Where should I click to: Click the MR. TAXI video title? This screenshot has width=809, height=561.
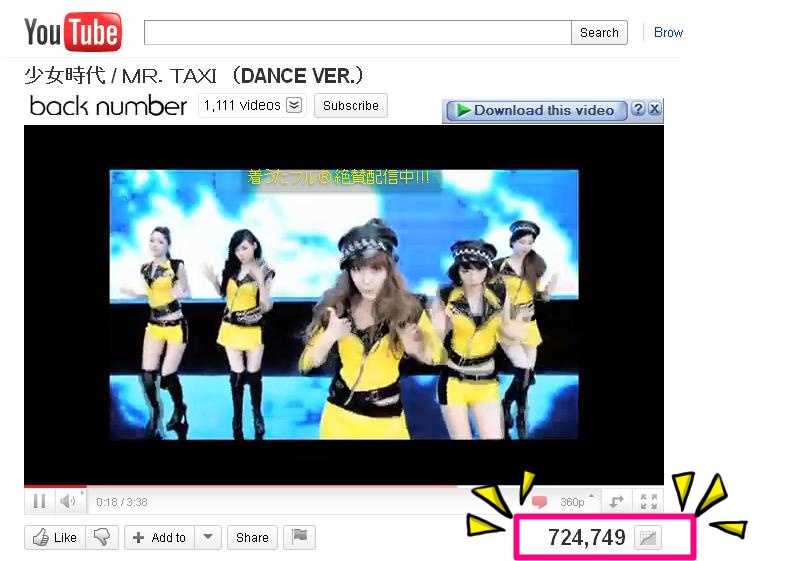pos(194,76)
